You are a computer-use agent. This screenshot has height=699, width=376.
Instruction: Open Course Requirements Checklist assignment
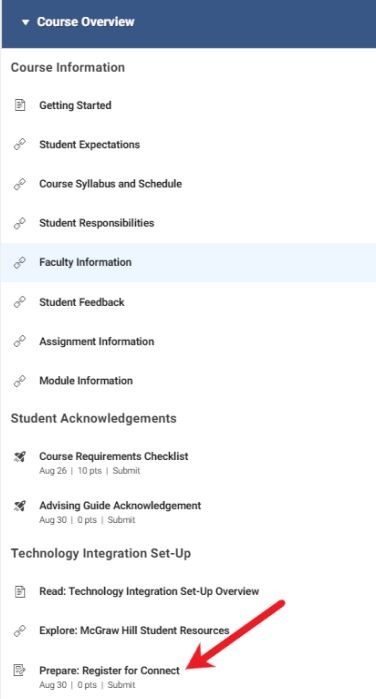(114, 456)
